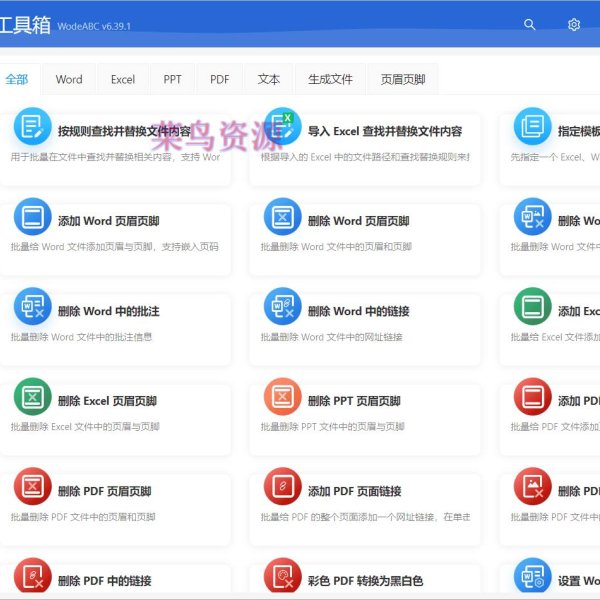Open the 删除 PDF 中的链接 tool title
This screenshot has height=600, width=600.
[x=104, y=581]
